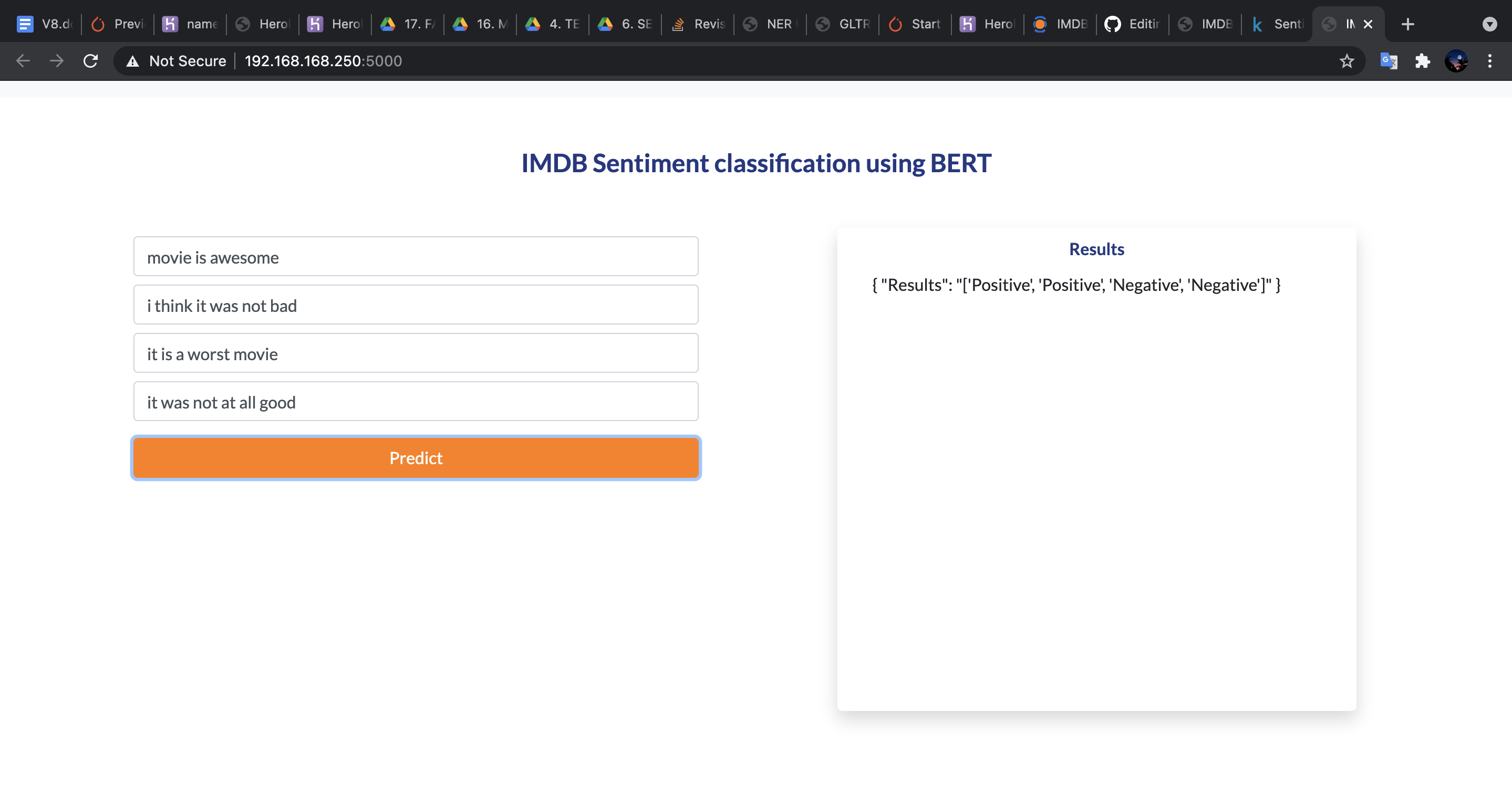Go back using the browser back arrow
Image resolution: width=1512 pixels, height=796 pixels.
click(x=23, y=60)
